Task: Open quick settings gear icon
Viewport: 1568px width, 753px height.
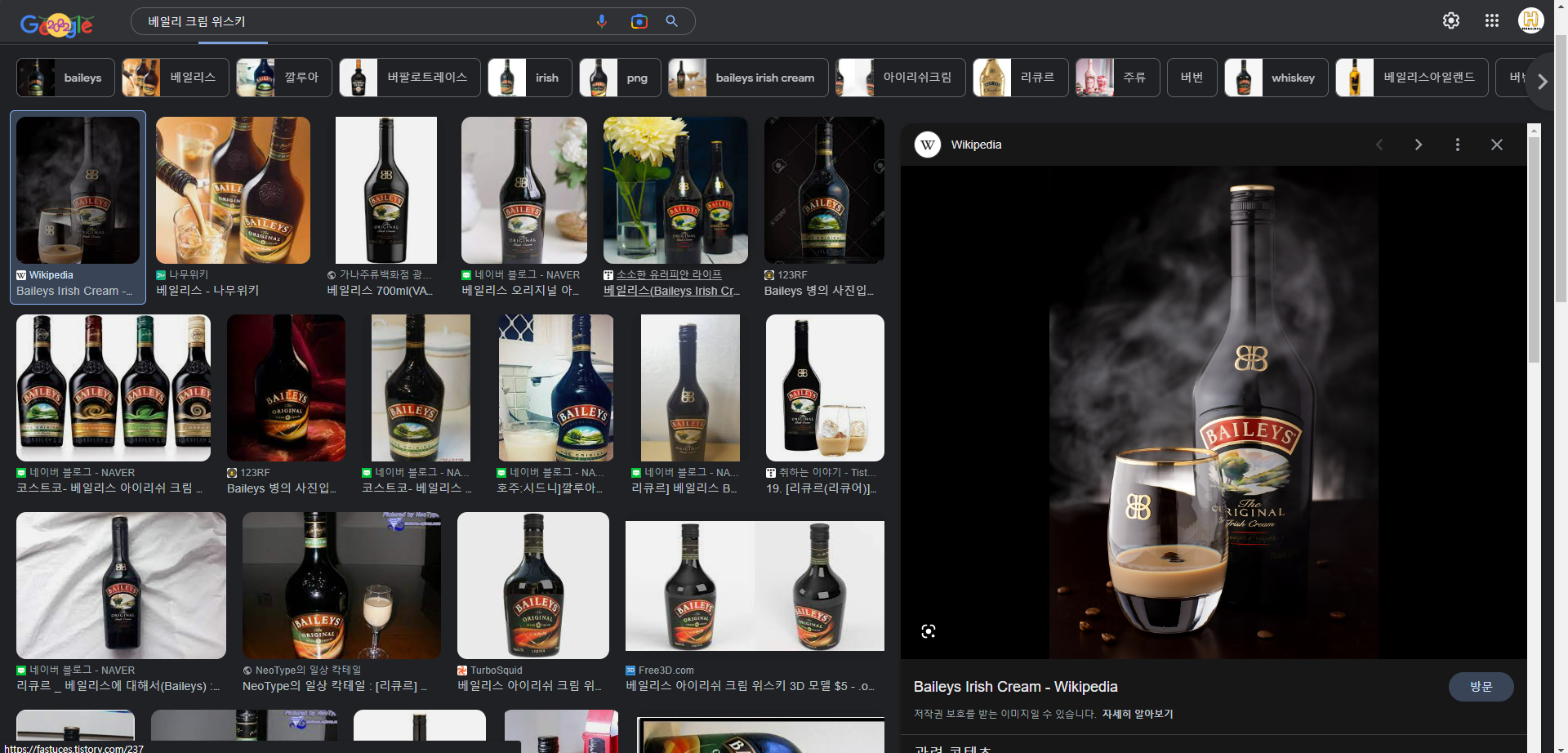Action: 1451,20
